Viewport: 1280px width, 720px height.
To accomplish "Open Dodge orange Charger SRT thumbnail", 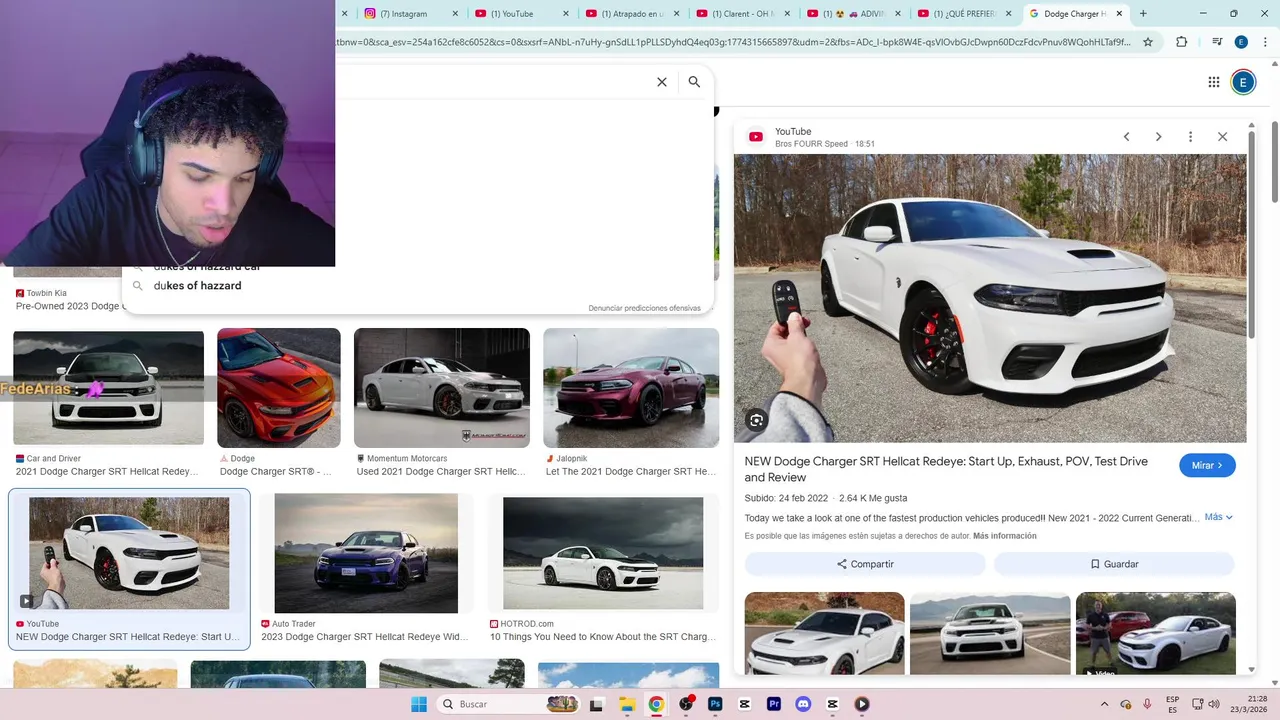I will [x=279, y=388].
